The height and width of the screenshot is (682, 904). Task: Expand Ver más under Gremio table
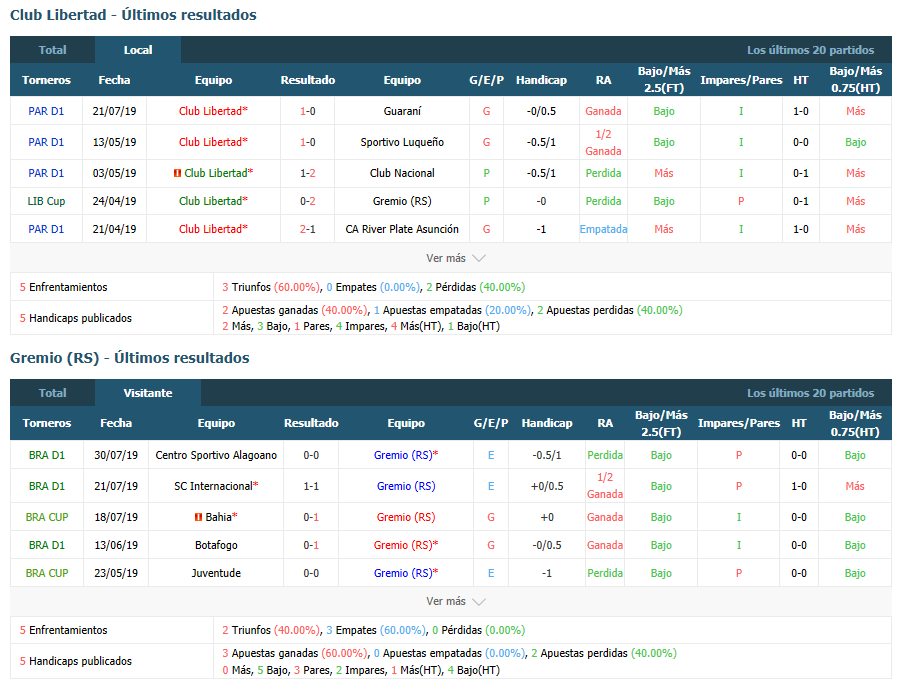[455, 601]
